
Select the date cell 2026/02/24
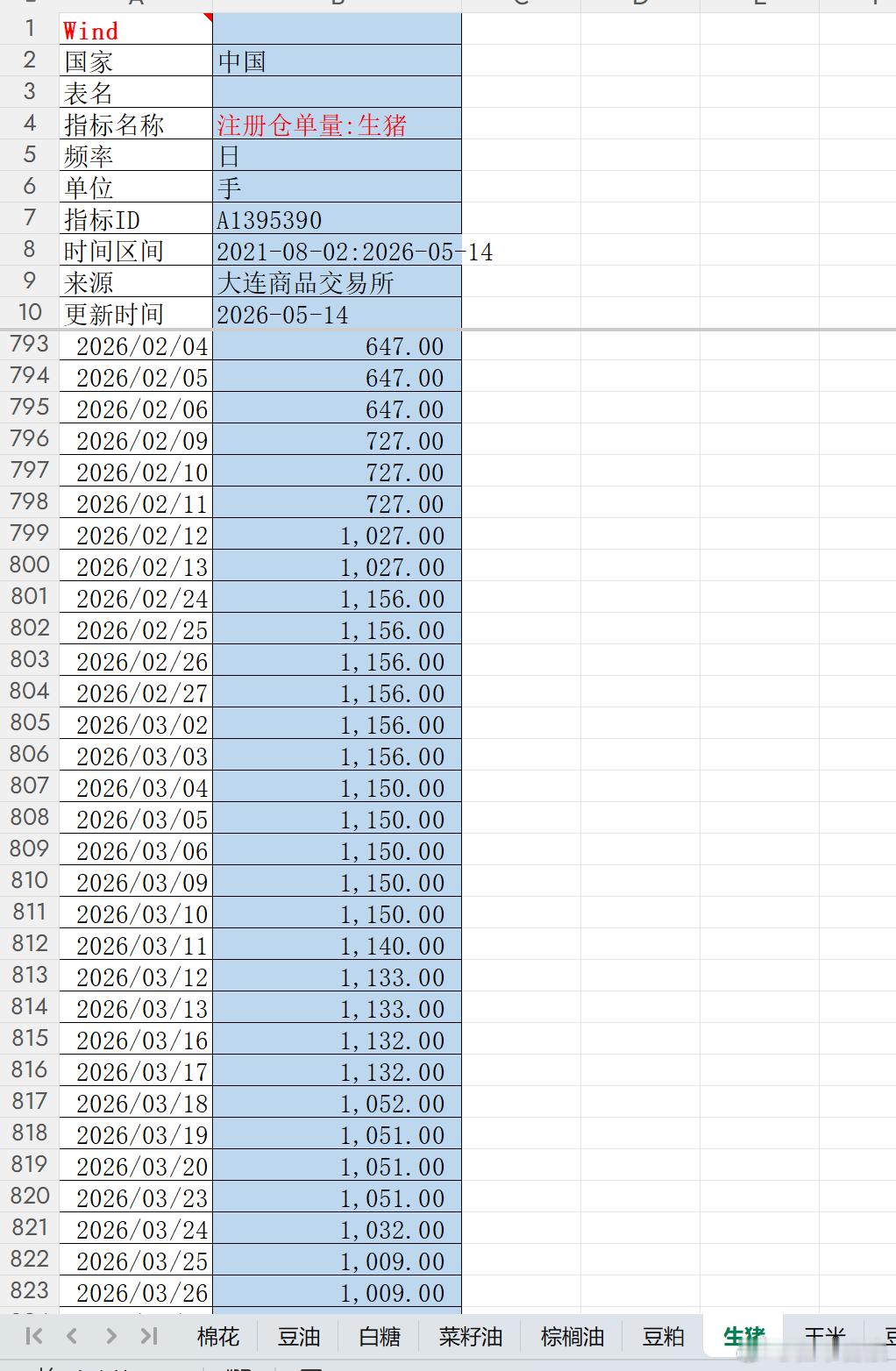(x=136, y=597)
